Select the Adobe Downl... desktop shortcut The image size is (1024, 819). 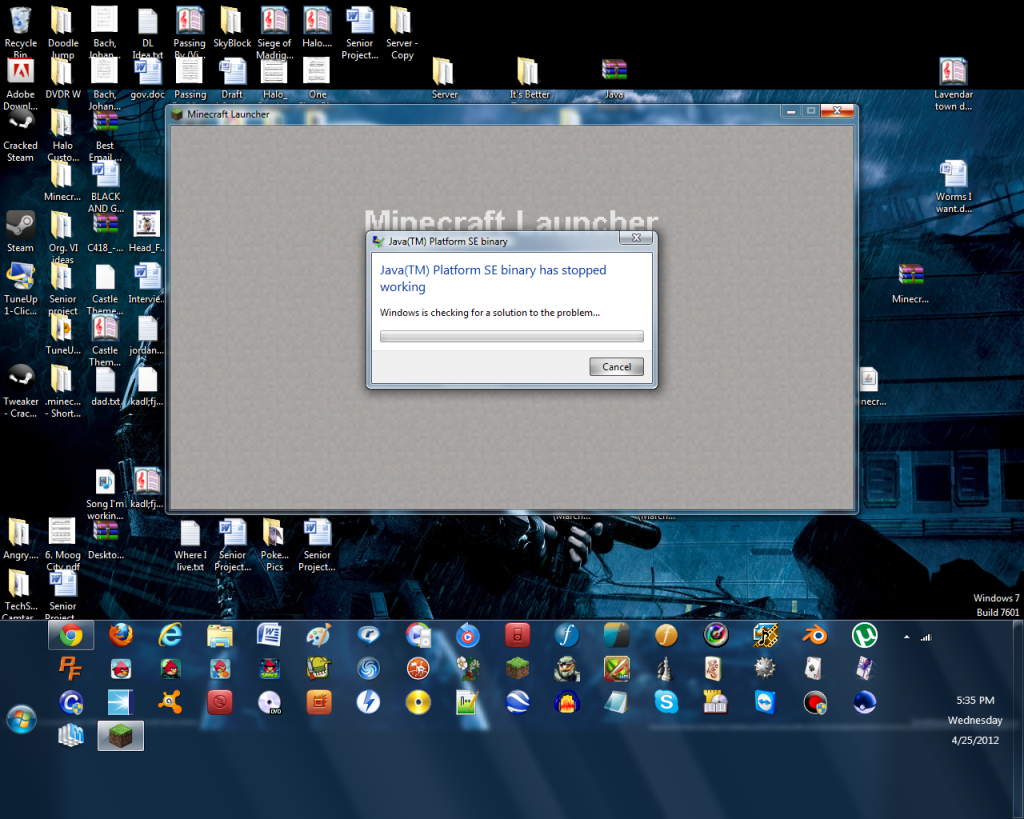click(21, 85)
